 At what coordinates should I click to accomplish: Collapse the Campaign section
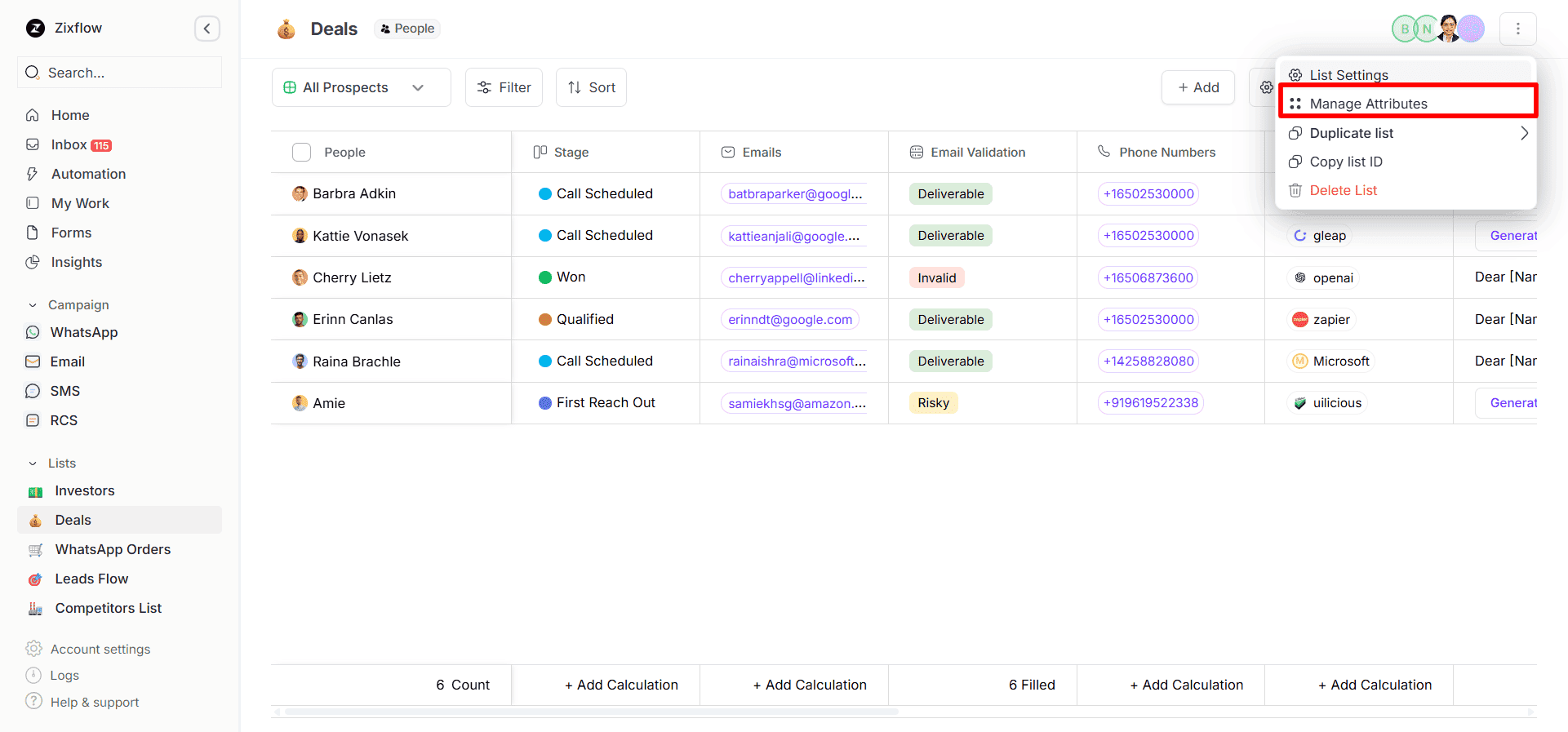coord(33,305)
